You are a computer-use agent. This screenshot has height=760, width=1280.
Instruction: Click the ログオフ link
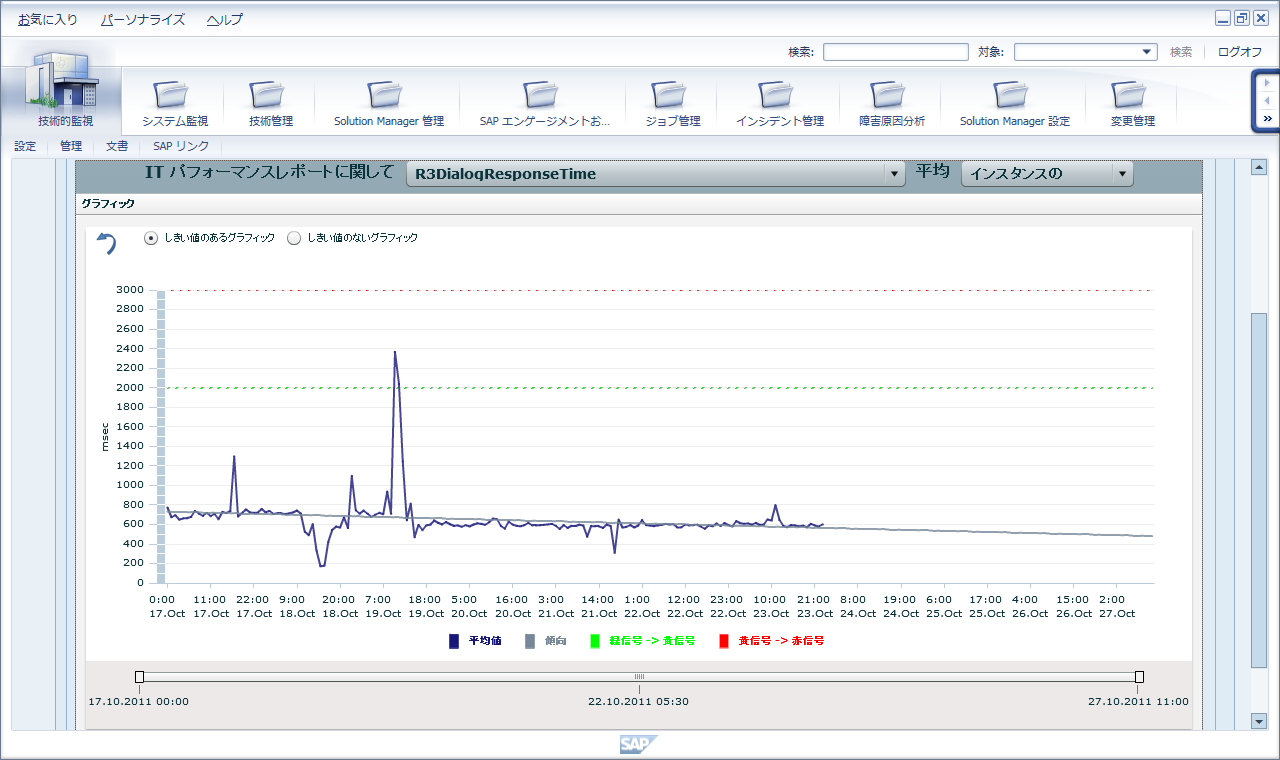point(1240,52)
